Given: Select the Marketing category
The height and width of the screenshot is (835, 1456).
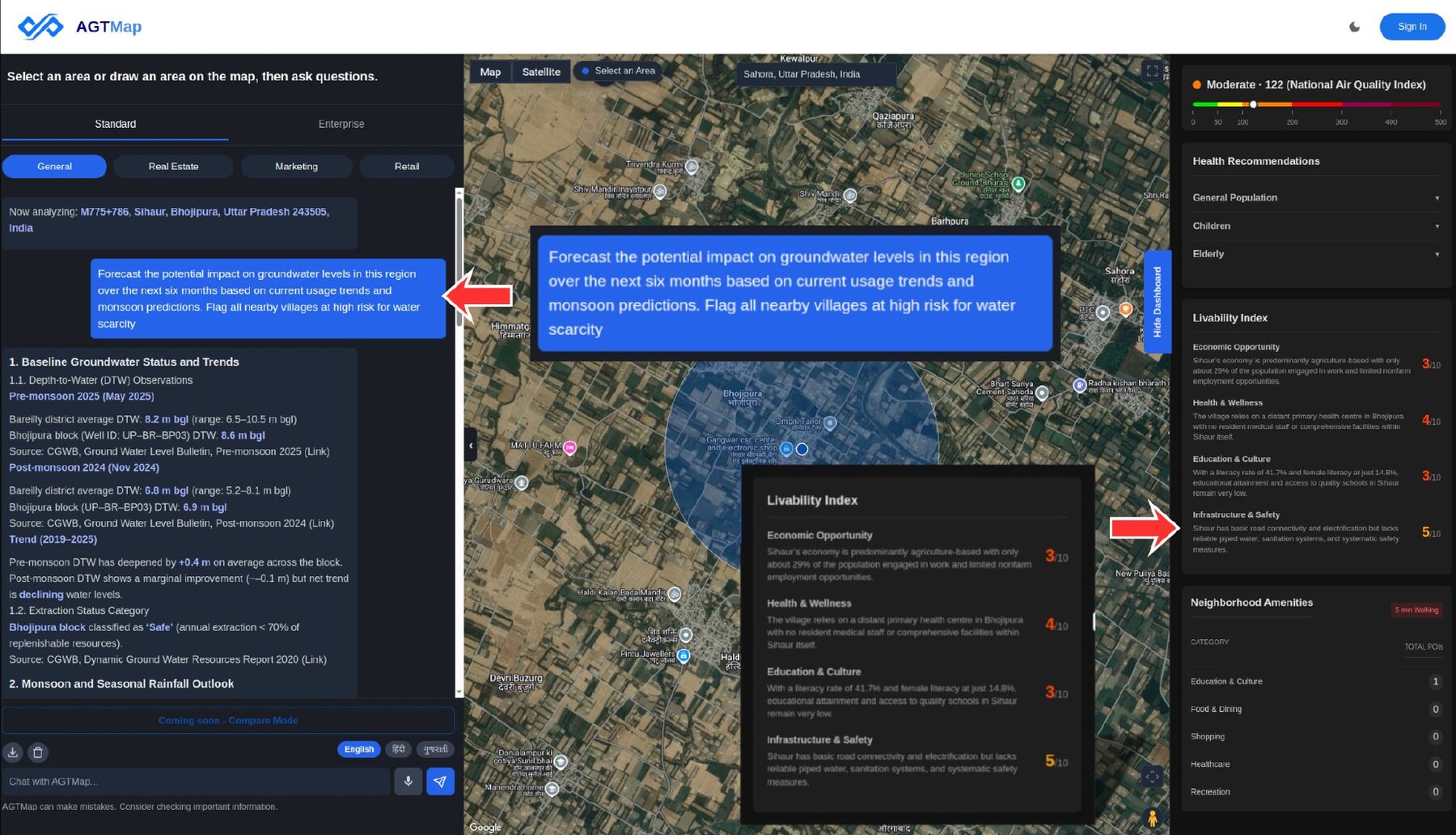Looking at the screenshot, I should pos(296,167).
